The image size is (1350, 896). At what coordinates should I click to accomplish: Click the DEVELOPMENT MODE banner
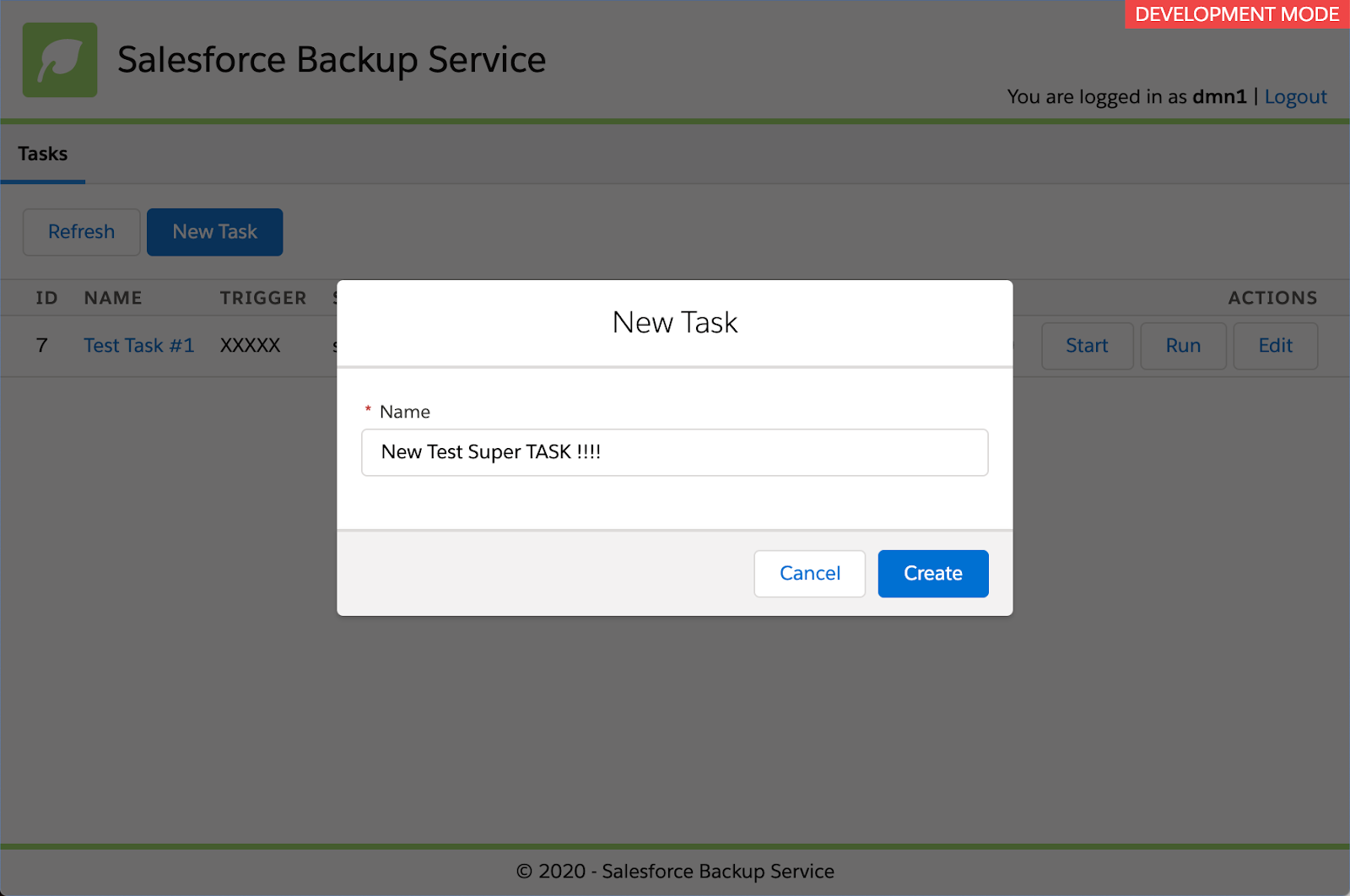pos(1237,14)
